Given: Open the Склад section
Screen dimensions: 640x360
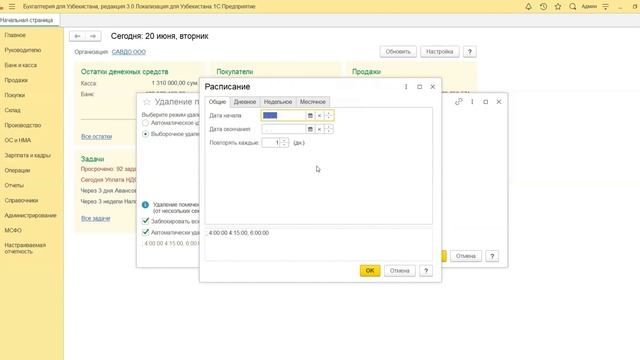Looking at the screenshot, I should click(12, 110).
